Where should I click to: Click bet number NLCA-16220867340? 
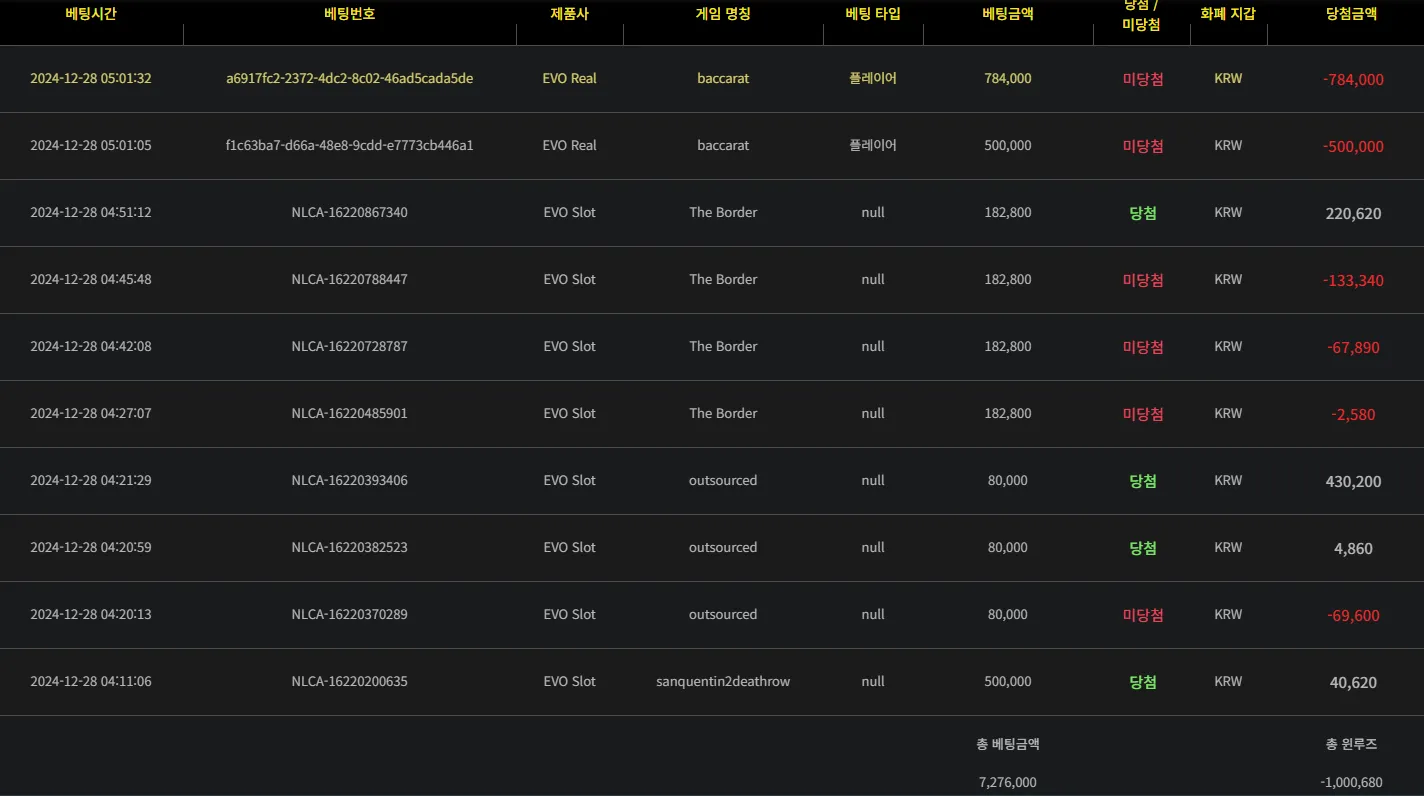click(x=350, y=212)
